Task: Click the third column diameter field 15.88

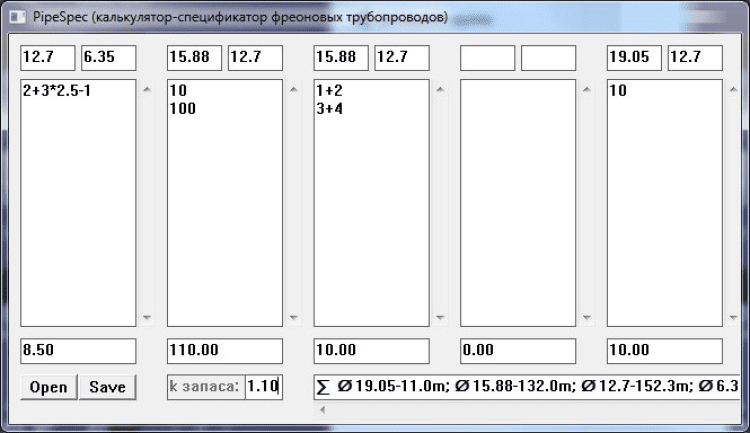Action: pyautogui.click(x=341, y=58)
